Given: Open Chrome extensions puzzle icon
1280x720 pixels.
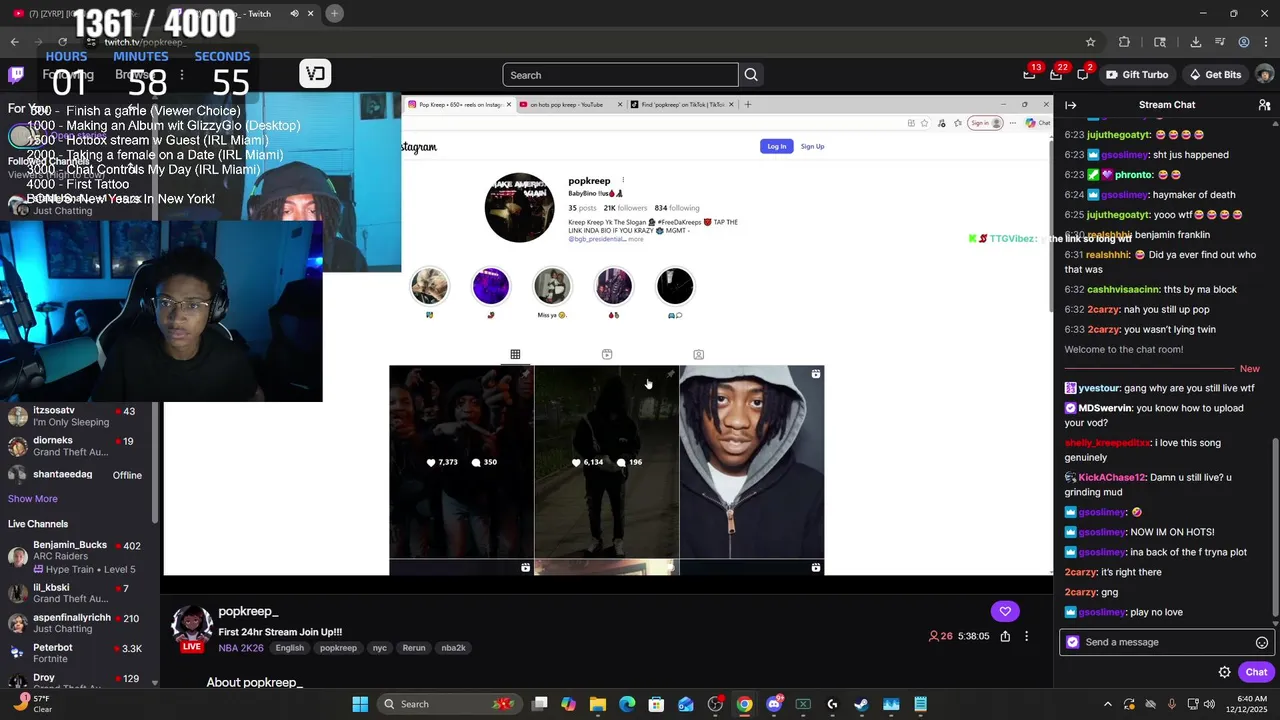Looking at the screenshot, I should coord(1124,42).
